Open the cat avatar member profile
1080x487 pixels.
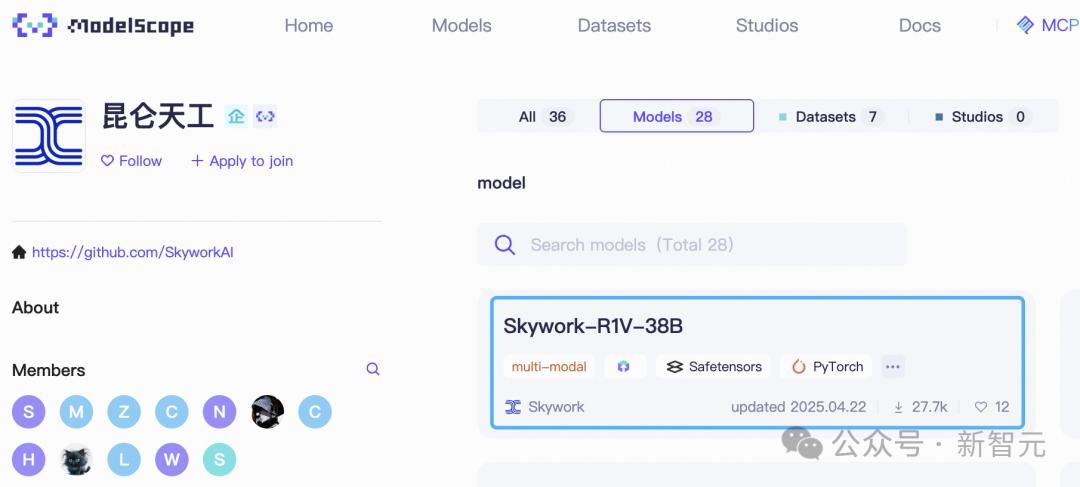(76, 459)
